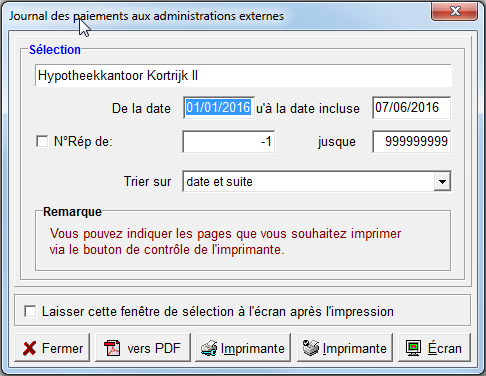Select the end date field 07/06/2016
This screenshot has height=376, width=486.
pyautogui.click(x=412, y=108)
